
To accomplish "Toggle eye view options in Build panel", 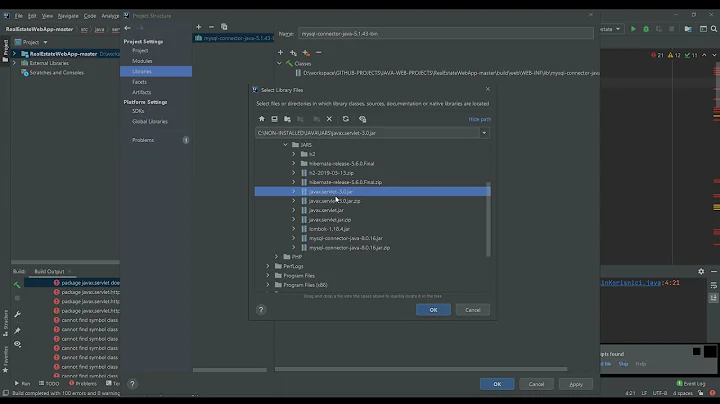I will (17, 344).
